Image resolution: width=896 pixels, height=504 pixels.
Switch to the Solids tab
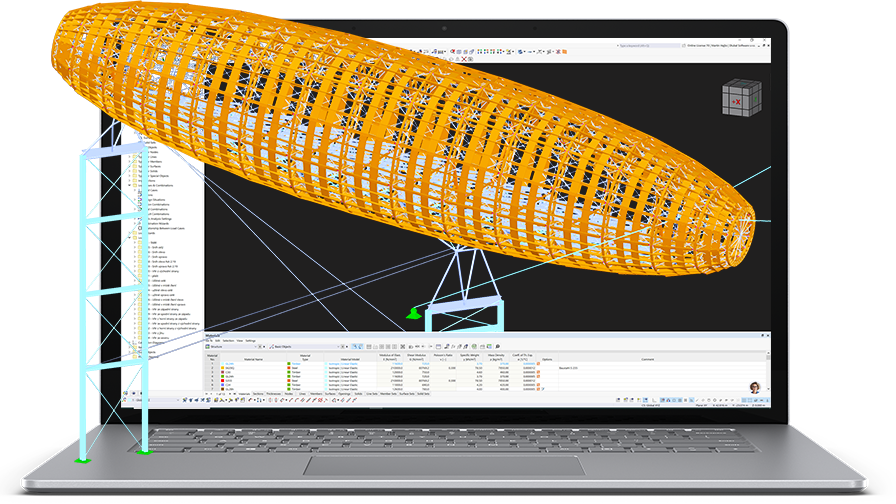(x=358, y=394)
